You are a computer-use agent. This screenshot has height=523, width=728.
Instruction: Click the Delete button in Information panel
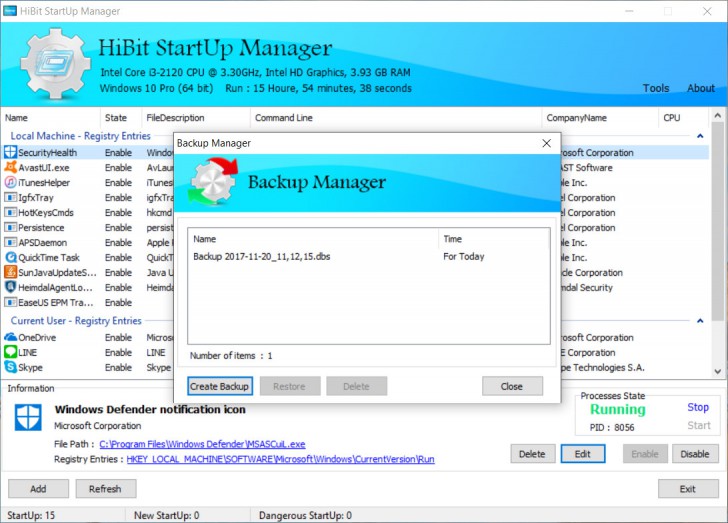click(x=532, y=454)
